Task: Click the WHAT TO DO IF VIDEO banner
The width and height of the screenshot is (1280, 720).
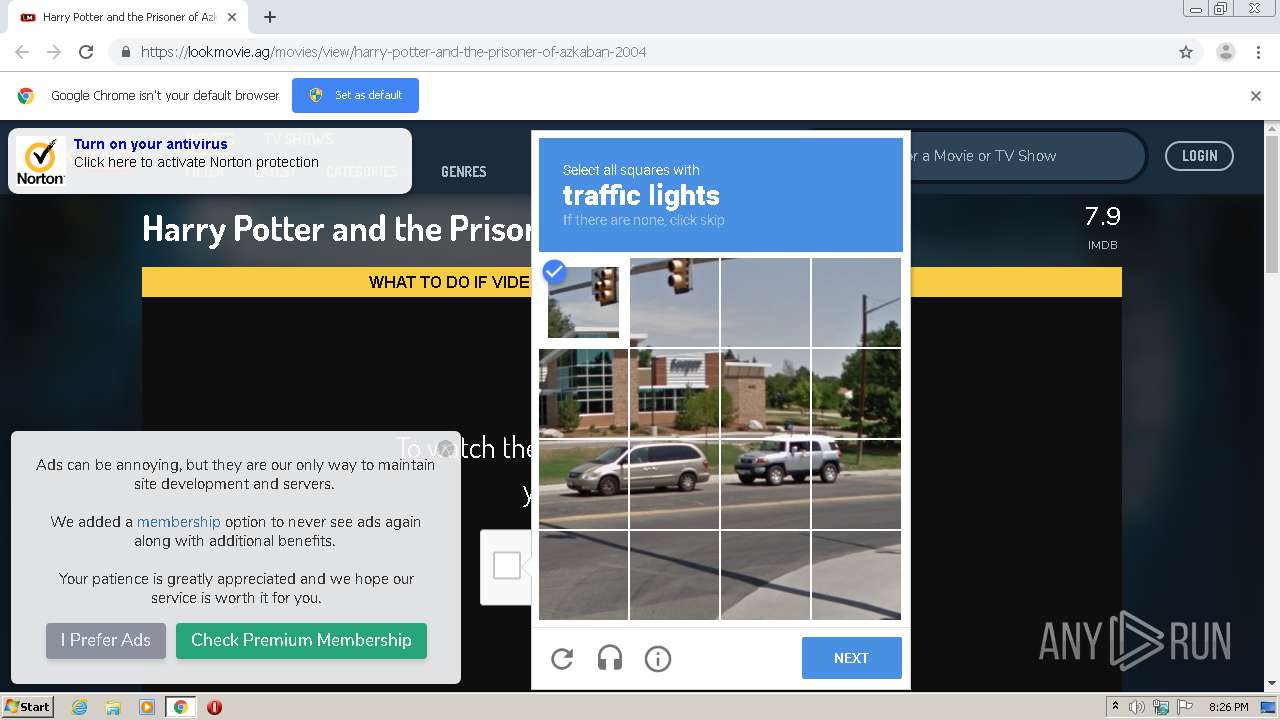Action: pyautogui.click(x=632, y=282)
